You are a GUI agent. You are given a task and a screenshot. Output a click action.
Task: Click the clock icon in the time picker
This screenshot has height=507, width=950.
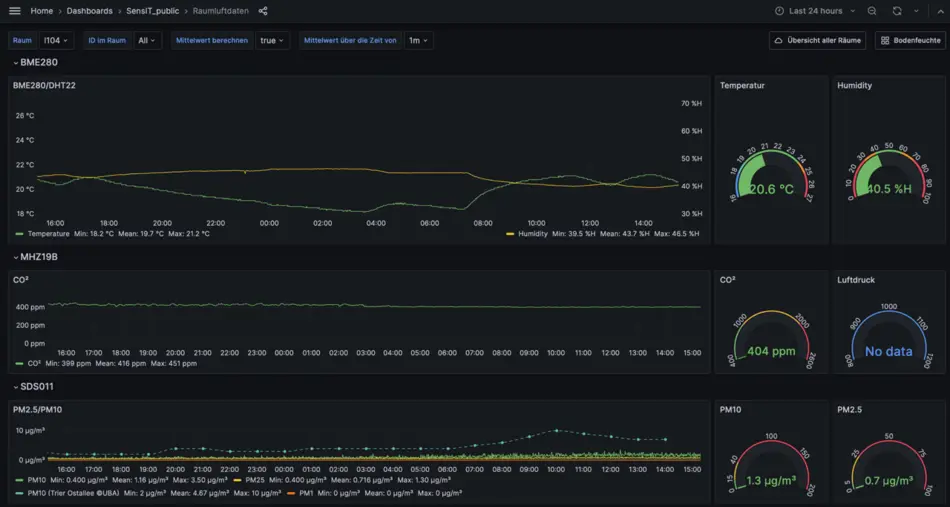point(779,11)
